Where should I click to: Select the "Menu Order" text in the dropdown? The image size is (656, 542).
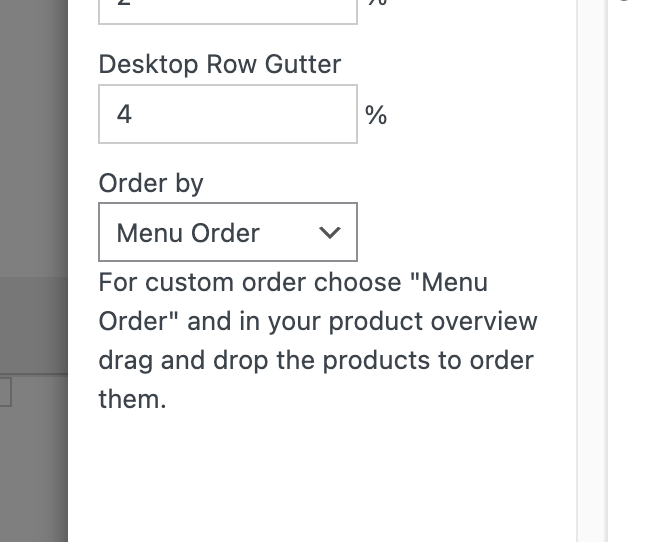pos(188,233)
